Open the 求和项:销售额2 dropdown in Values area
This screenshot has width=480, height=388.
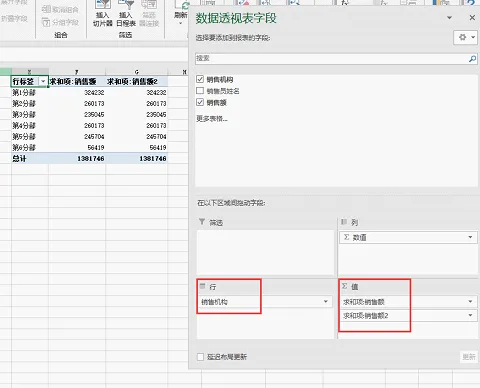tap(470, 315)
